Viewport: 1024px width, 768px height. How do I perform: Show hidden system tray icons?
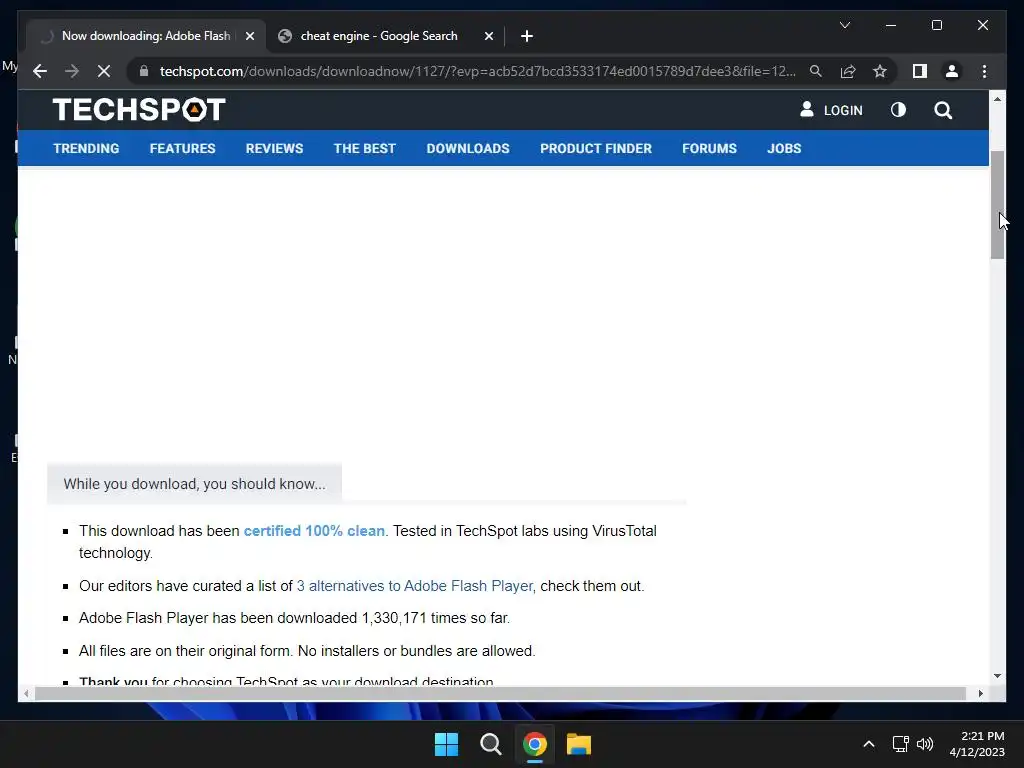(869, 744)
